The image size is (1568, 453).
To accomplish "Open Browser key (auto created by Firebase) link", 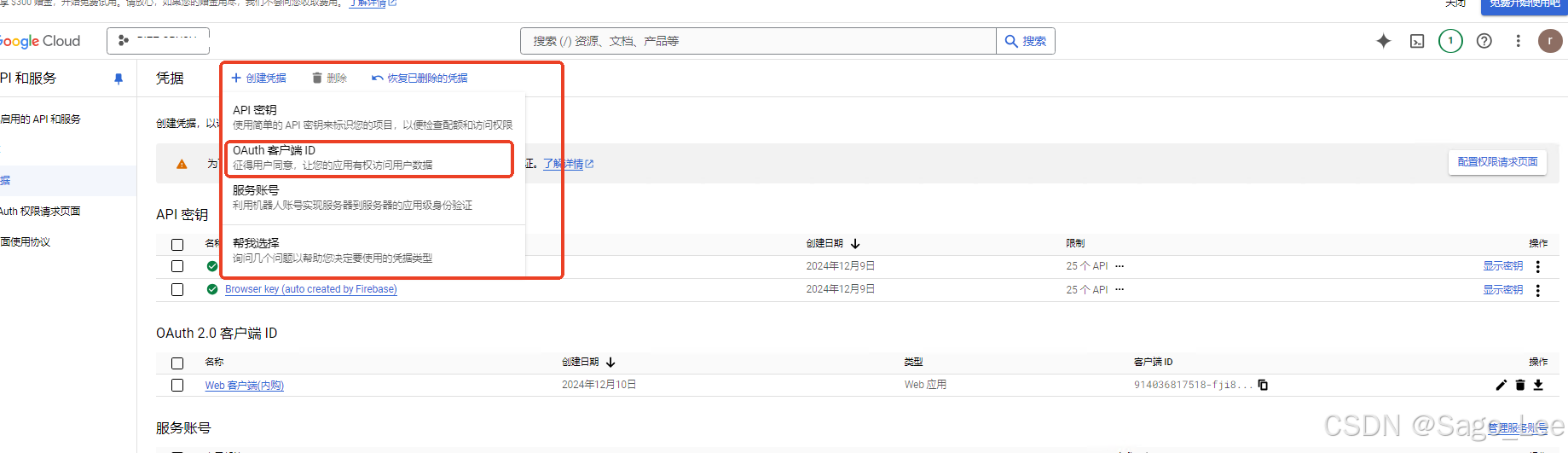I will point(311,289).
